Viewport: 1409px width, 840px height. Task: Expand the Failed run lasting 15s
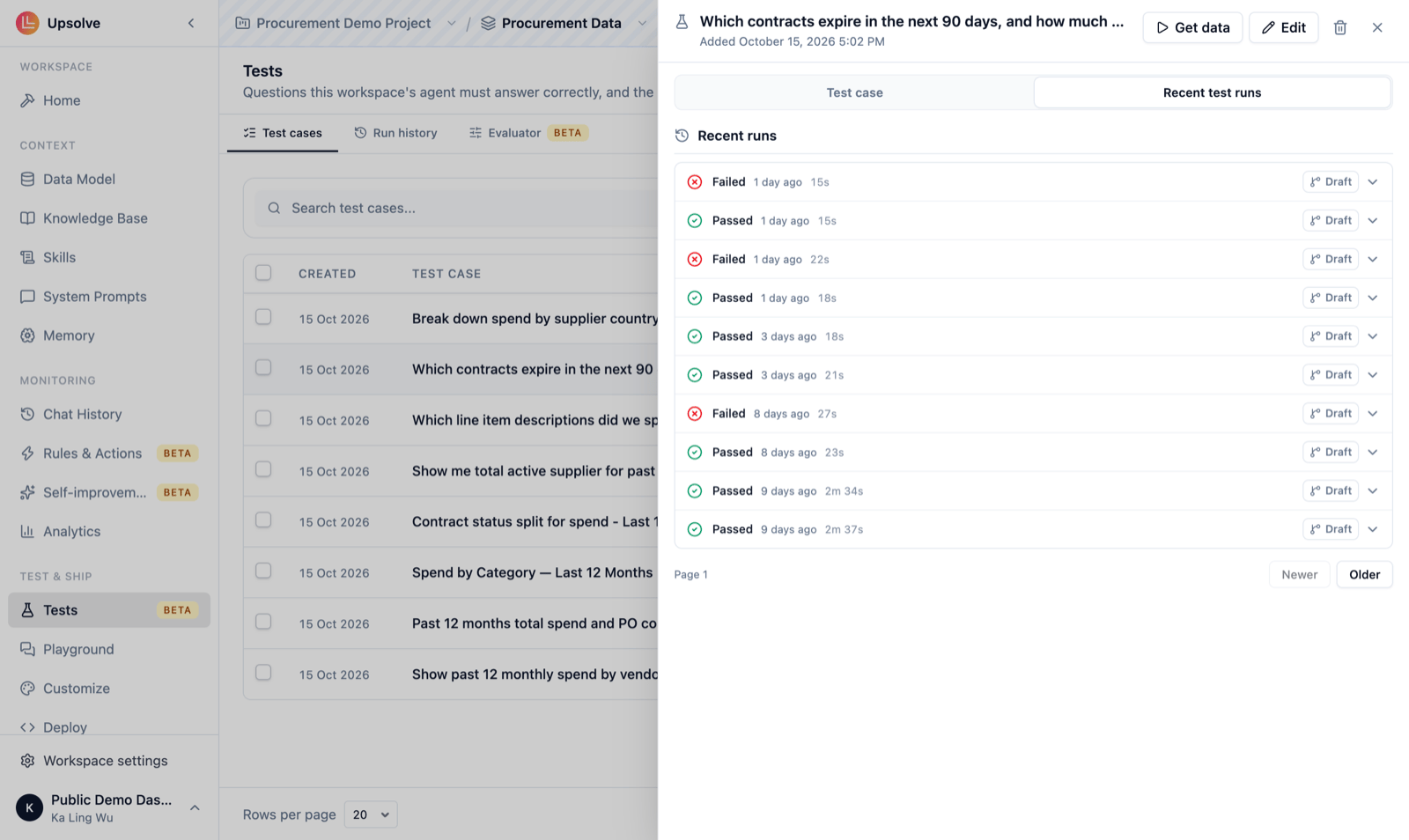(x=1373, y=182)
